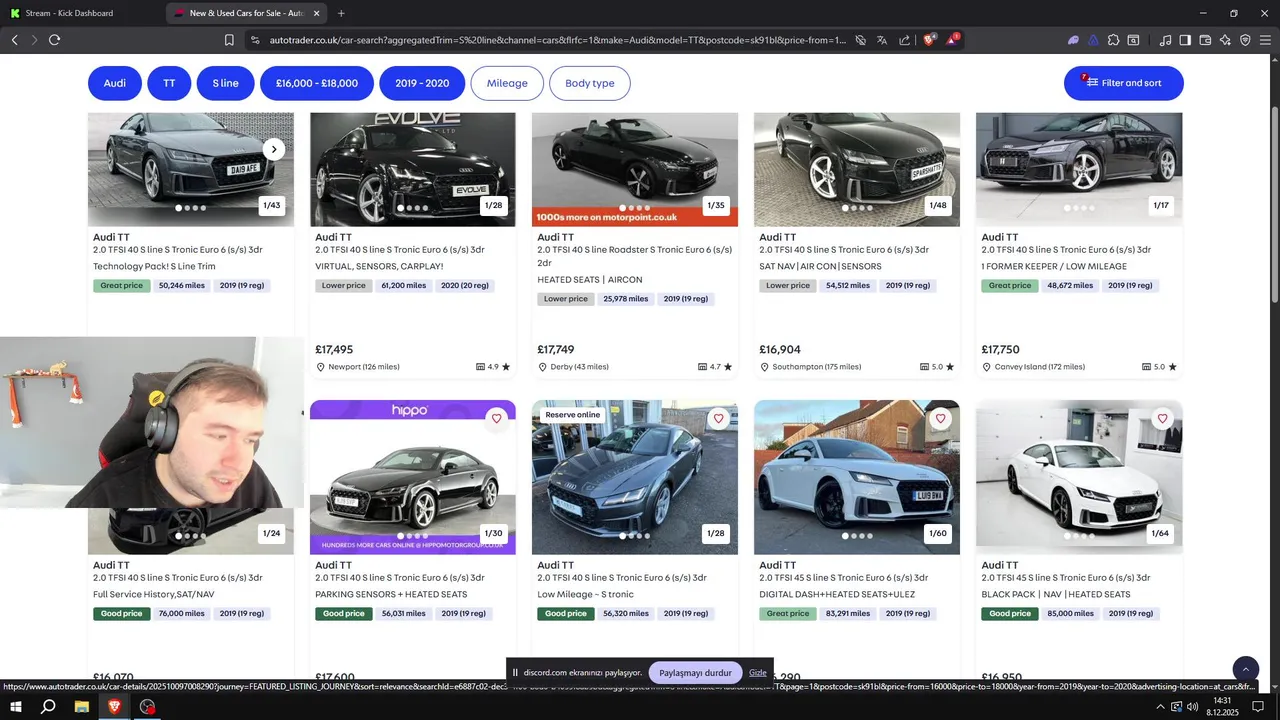This screenshot has width=1280, height=720.
Task: Open File Explorer from the taskbar
Action: pyautogui.click(x=82, y=707)
